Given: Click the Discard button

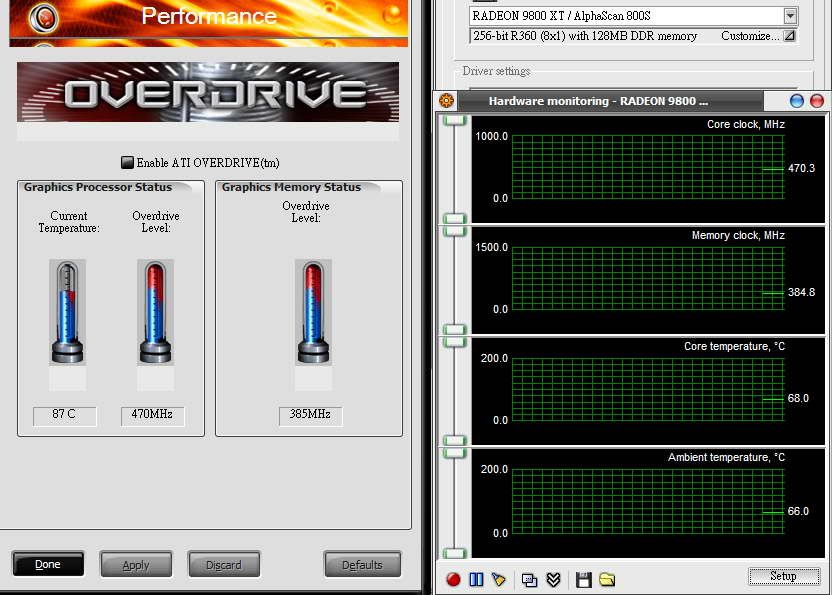Looking at the screenshot, I should (x=223, y=565).
